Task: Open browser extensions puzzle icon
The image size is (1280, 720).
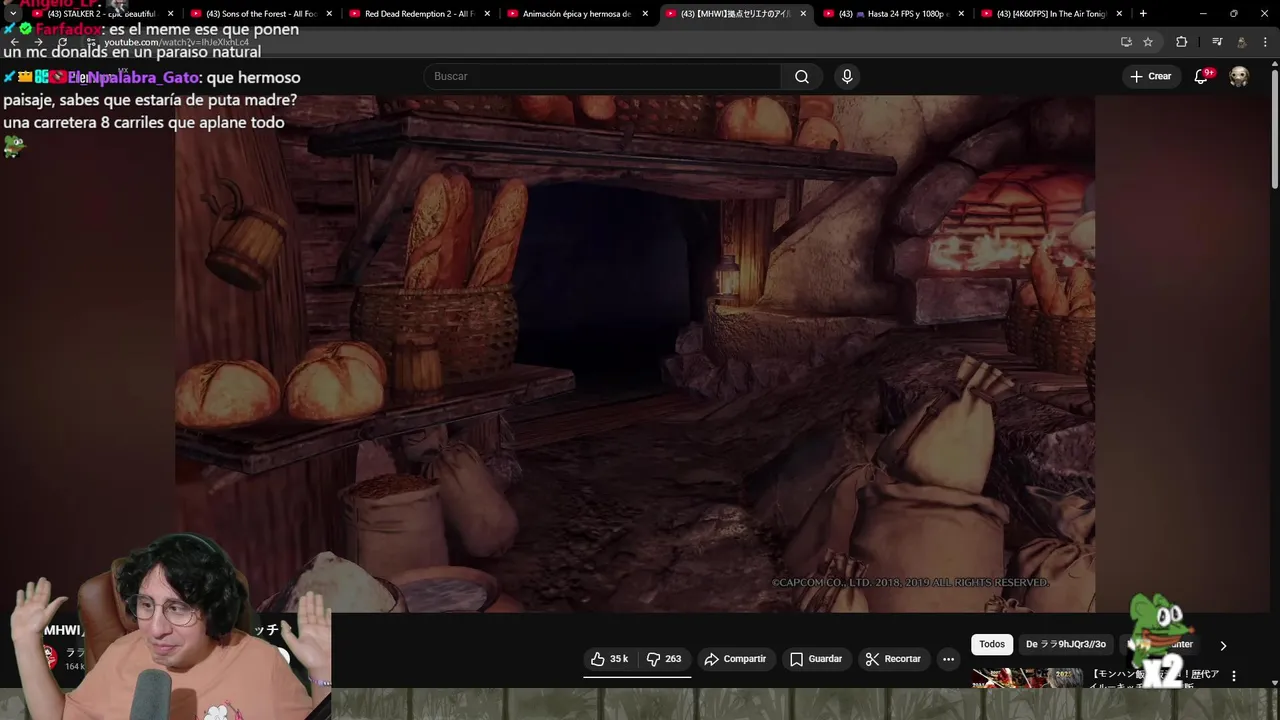Action: tap(1181, 42)
